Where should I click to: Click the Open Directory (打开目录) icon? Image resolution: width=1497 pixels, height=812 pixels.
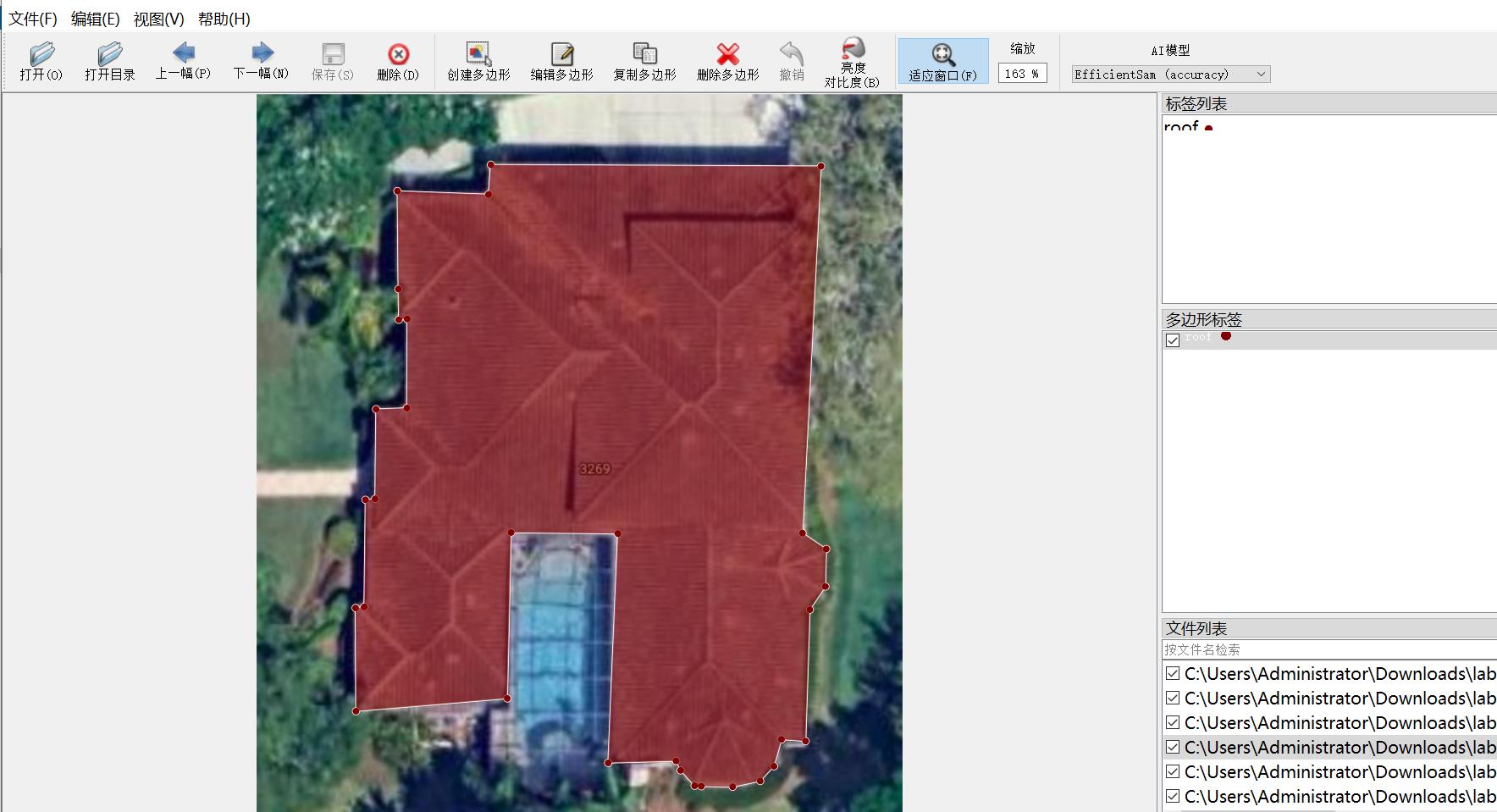(109, 56)
